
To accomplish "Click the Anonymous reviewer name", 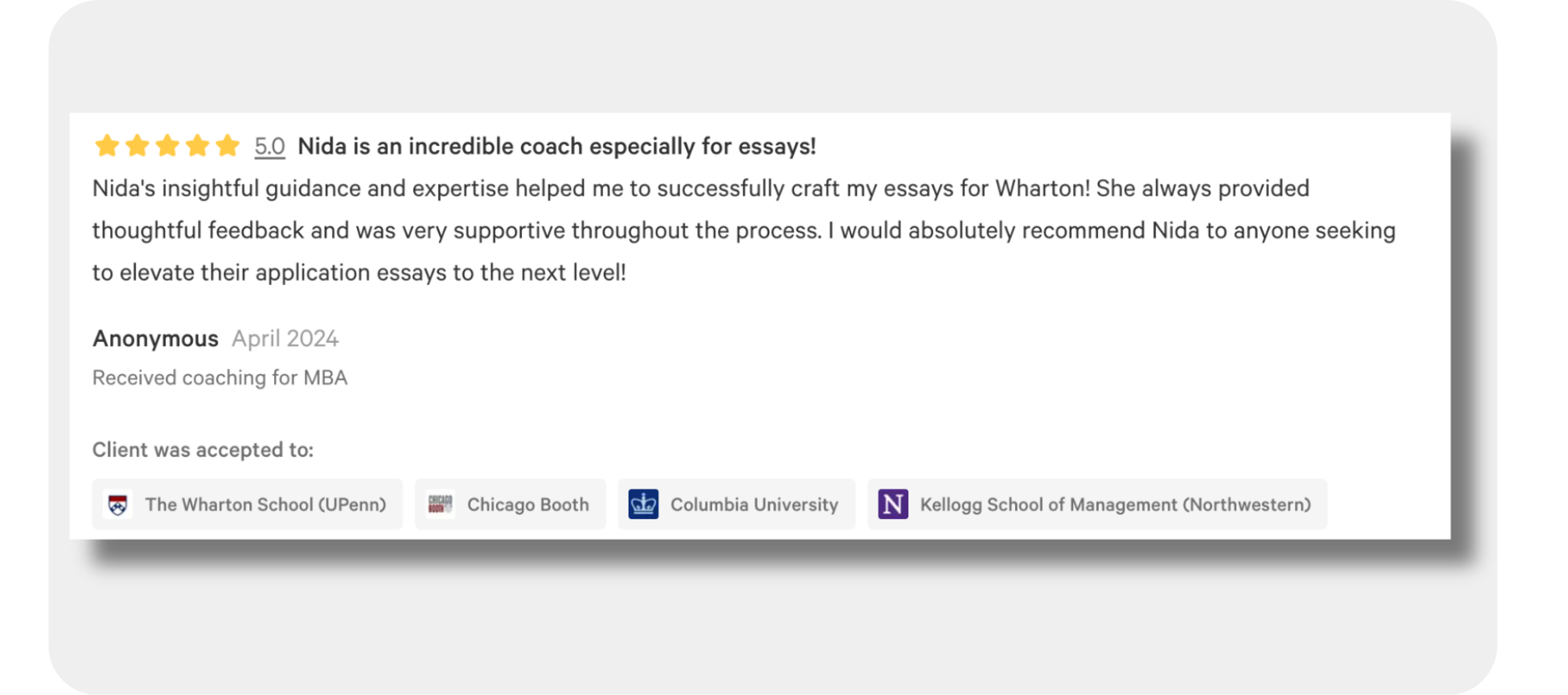I will click(155, 338).
